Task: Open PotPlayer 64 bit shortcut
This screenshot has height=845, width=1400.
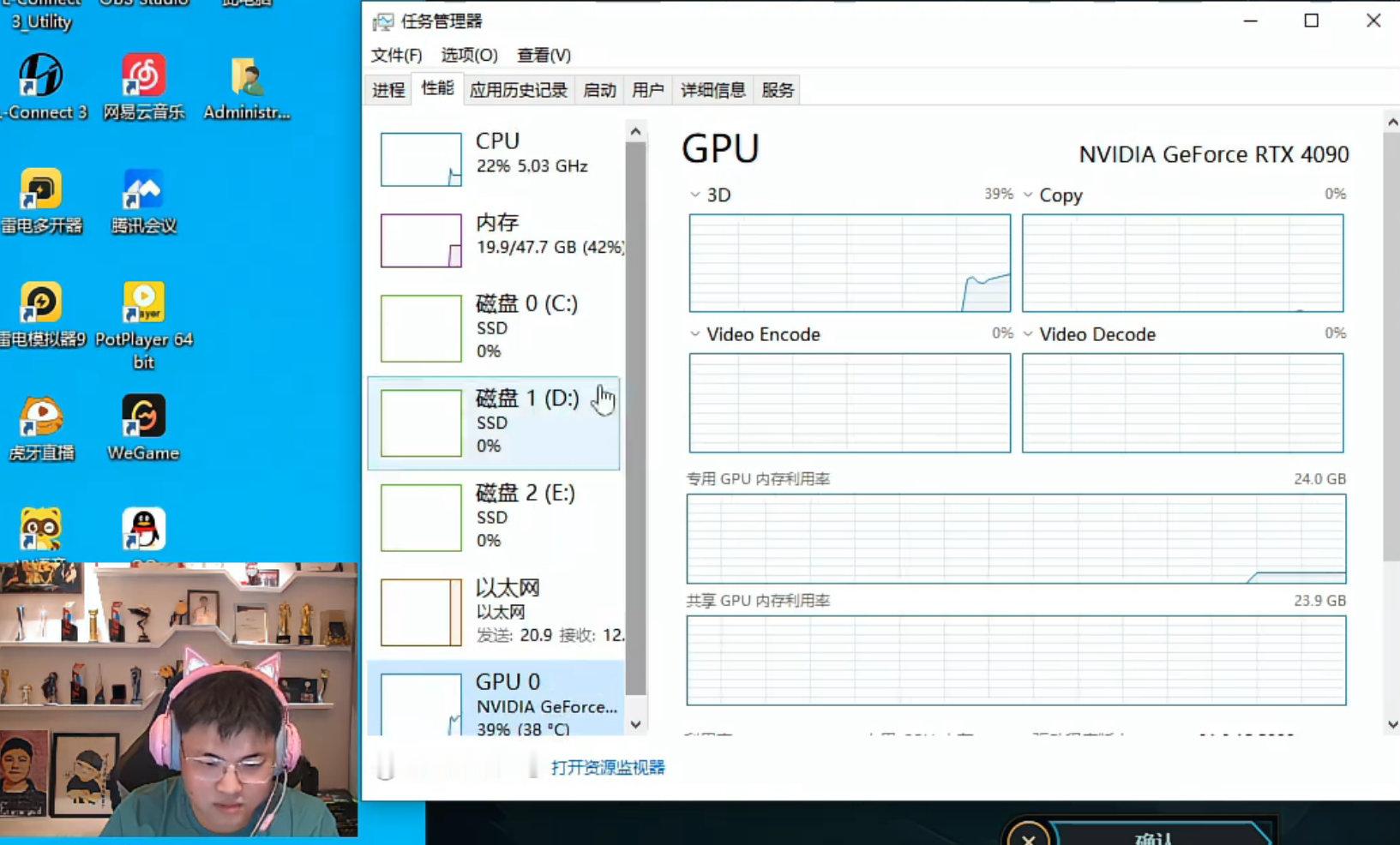Action: 143,326
